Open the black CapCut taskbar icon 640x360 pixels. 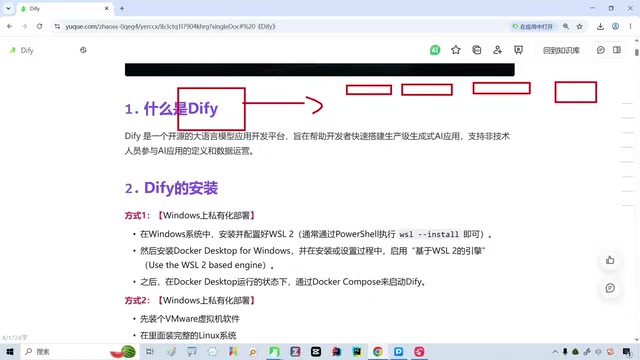316,351
